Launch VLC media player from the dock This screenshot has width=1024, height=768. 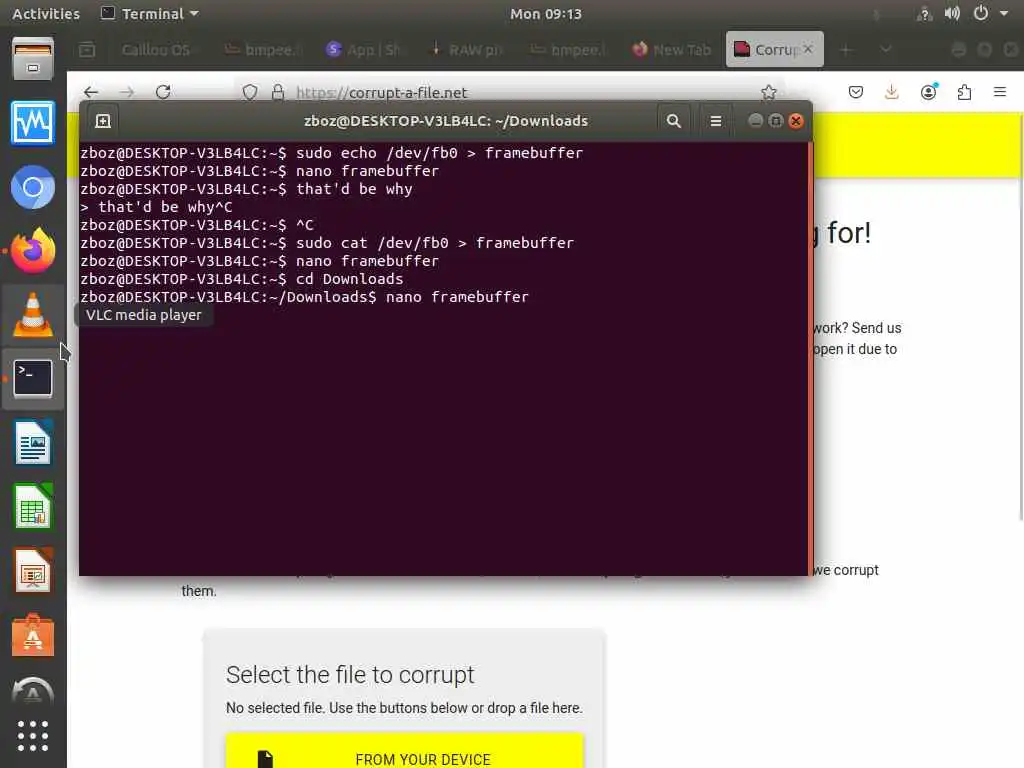pyautogui.click(x=33, y=315)
